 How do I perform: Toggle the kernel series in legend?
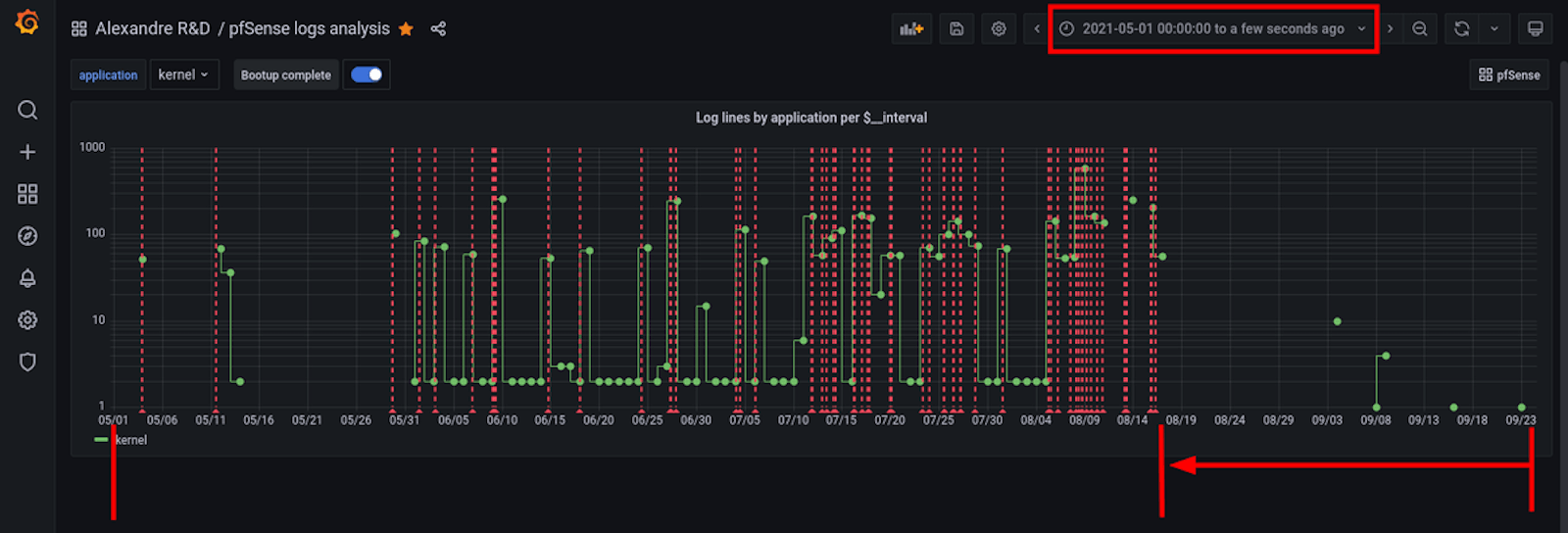131,440
